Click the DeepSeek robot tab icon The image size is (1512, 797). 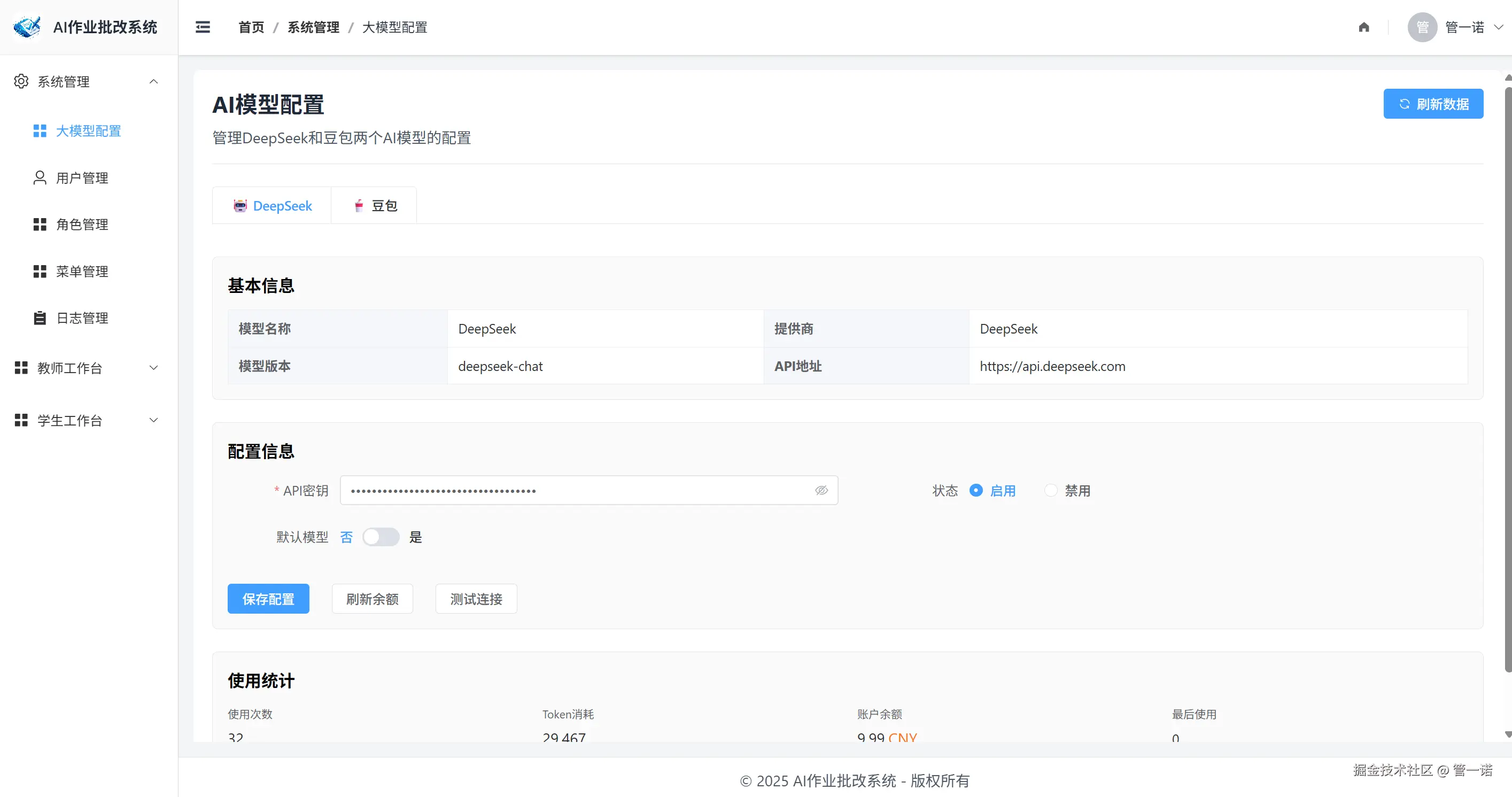click(x=240, y=206)
